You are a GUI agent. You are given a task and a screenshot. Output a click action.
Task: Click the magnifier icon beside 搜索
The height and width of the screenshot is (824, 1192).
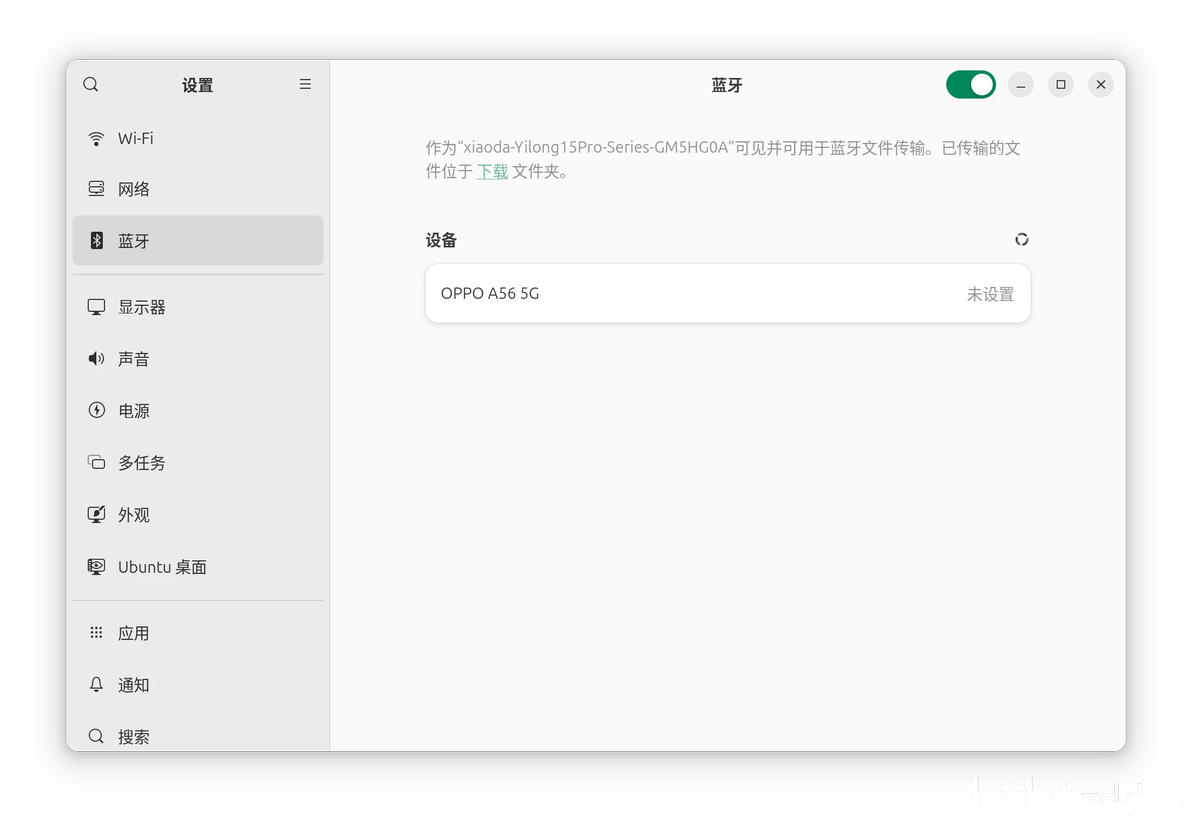96,736
